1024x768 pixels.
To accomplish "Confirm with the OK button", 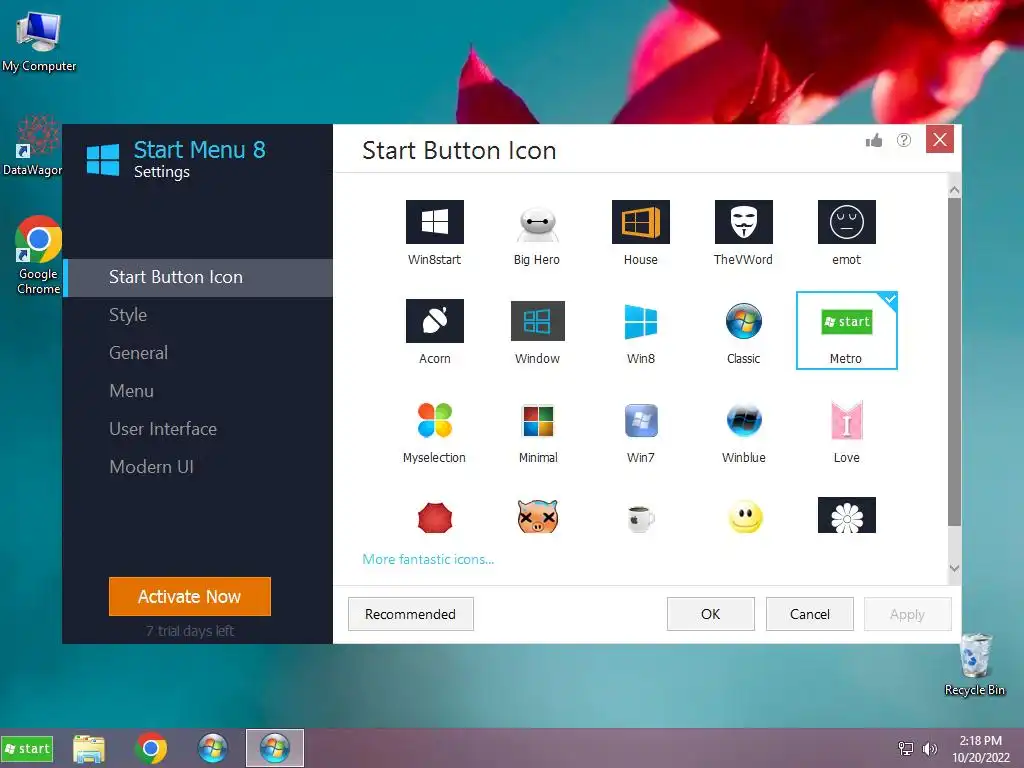I will pos(711,614).
